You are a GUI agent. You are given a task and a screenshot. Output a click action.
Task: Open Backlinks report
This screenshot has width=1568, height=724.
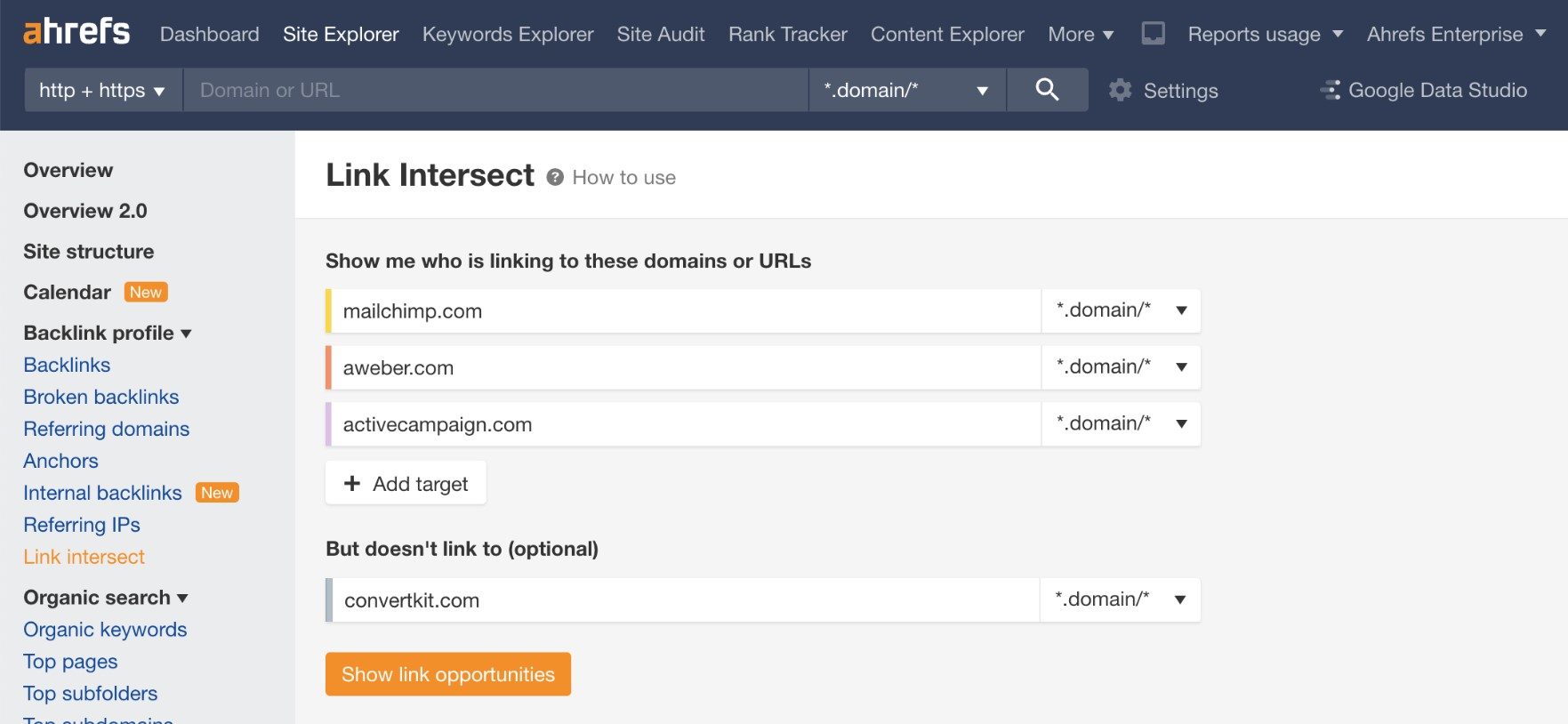point(67,365)
